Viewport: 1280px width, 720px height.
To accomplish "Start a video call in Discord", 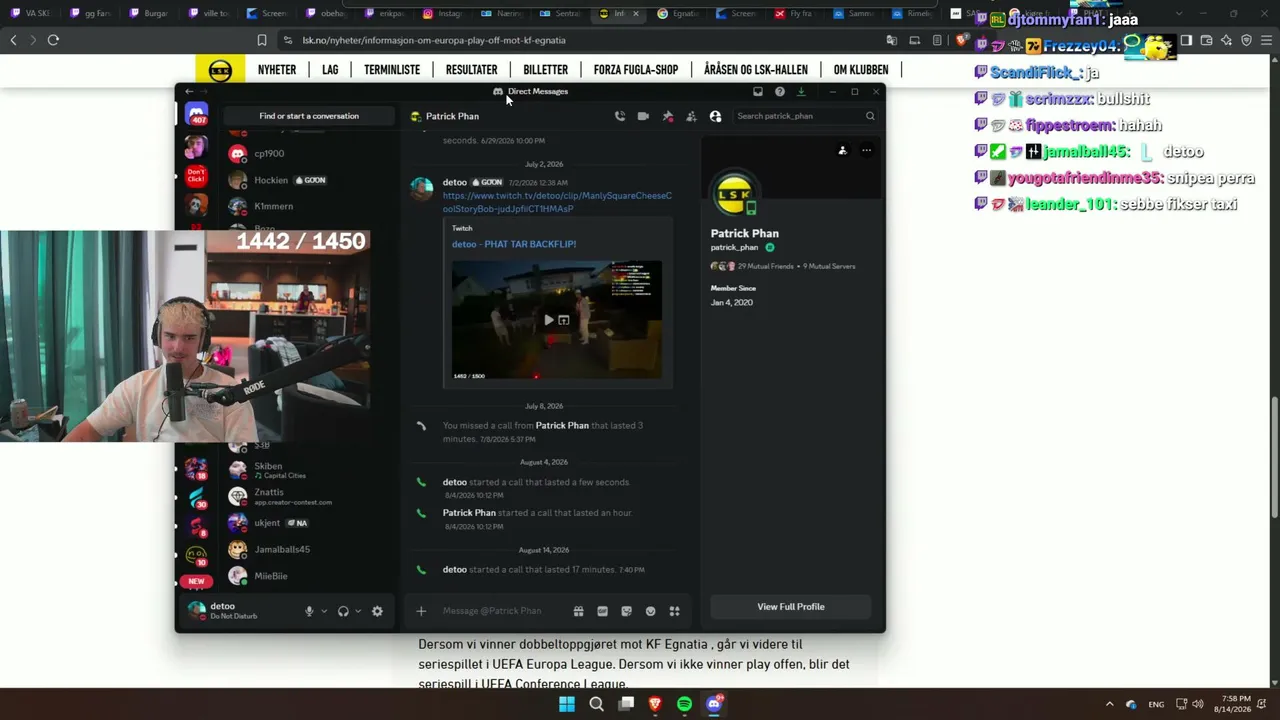I will 643,116.
